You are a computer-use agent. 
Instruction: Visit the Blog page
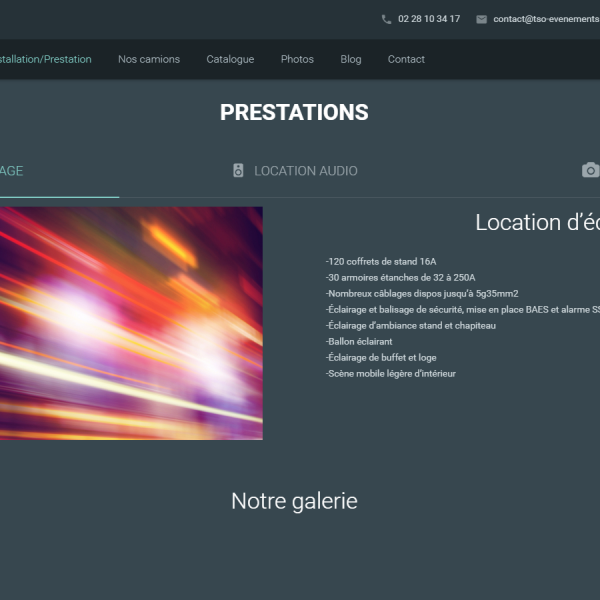click(x=351, y=59)
